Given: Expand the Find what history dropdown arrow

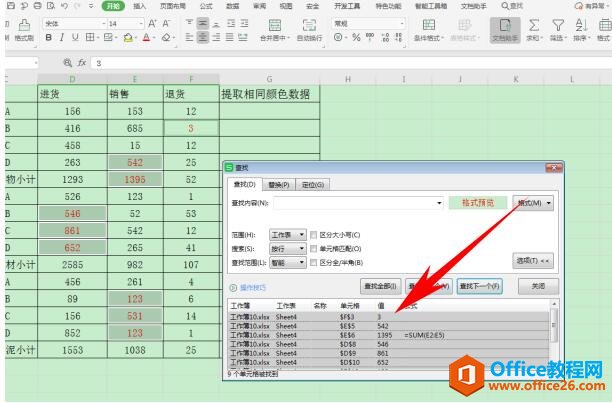Looking at the screenshot, I should pos(439,203).
